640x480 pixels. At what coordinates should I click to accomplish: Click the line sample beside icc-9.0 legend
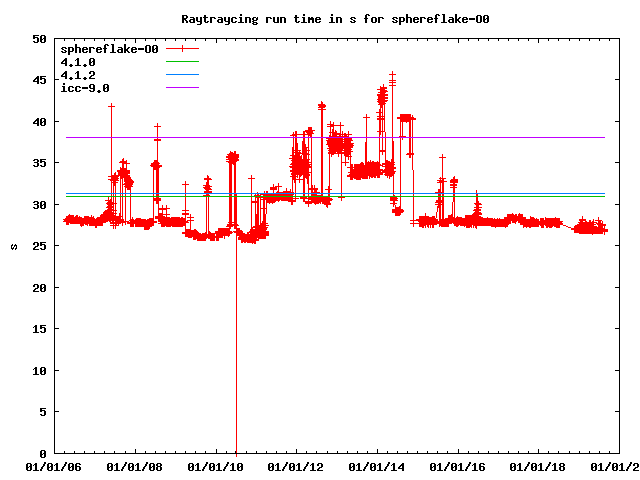pyautogui.click(x=182, y=88)
